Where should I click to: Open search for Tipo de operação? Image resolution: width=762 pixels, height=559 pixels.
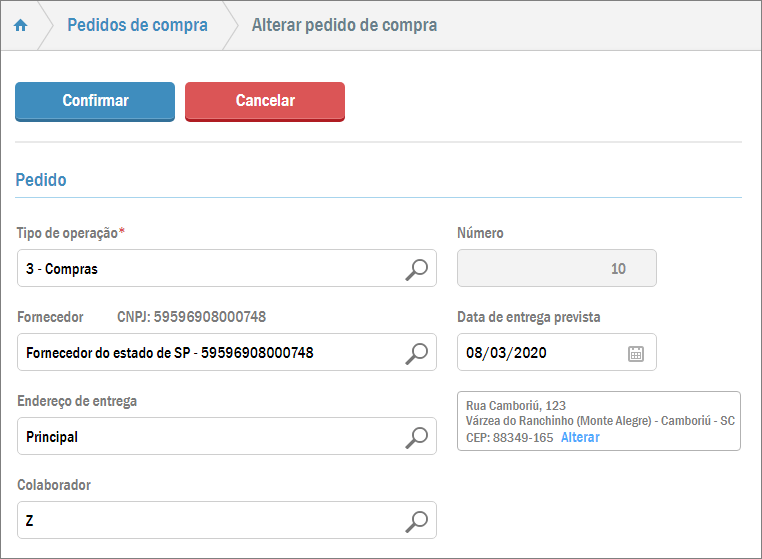pos(417,269)
